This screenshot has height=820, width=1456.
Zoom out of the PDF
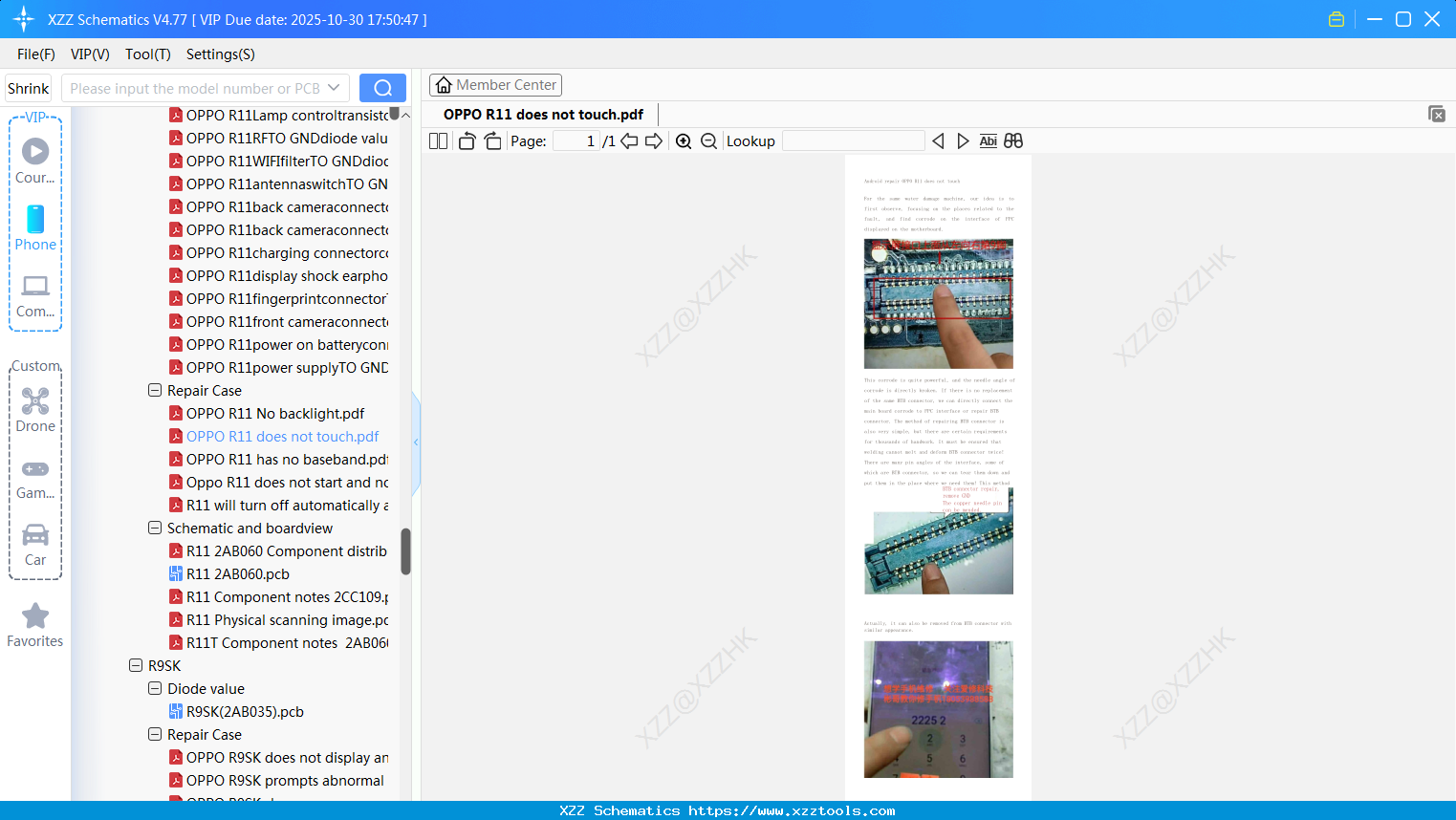708,141
